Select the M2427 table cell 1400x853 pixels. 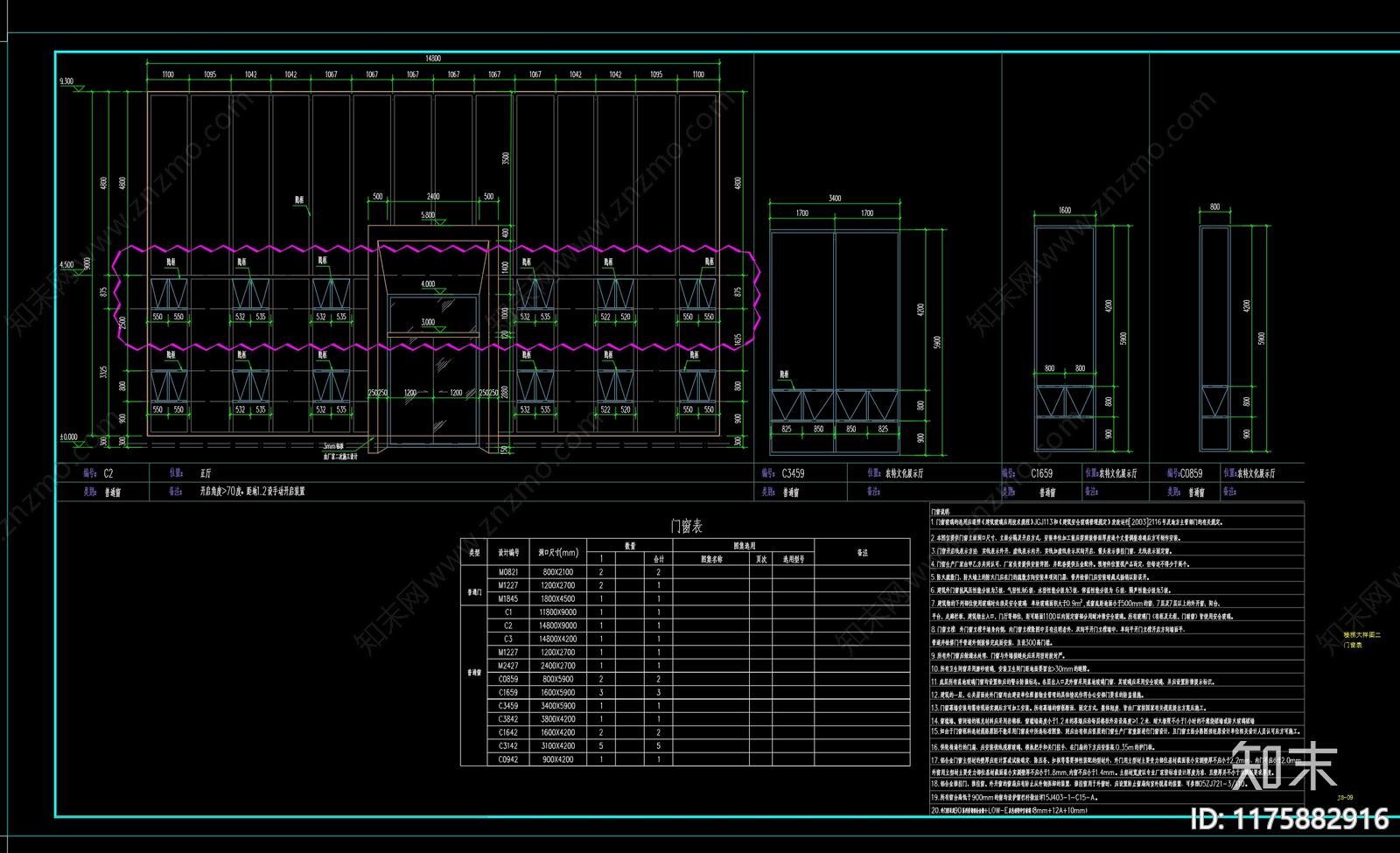(x=508, y=666)
